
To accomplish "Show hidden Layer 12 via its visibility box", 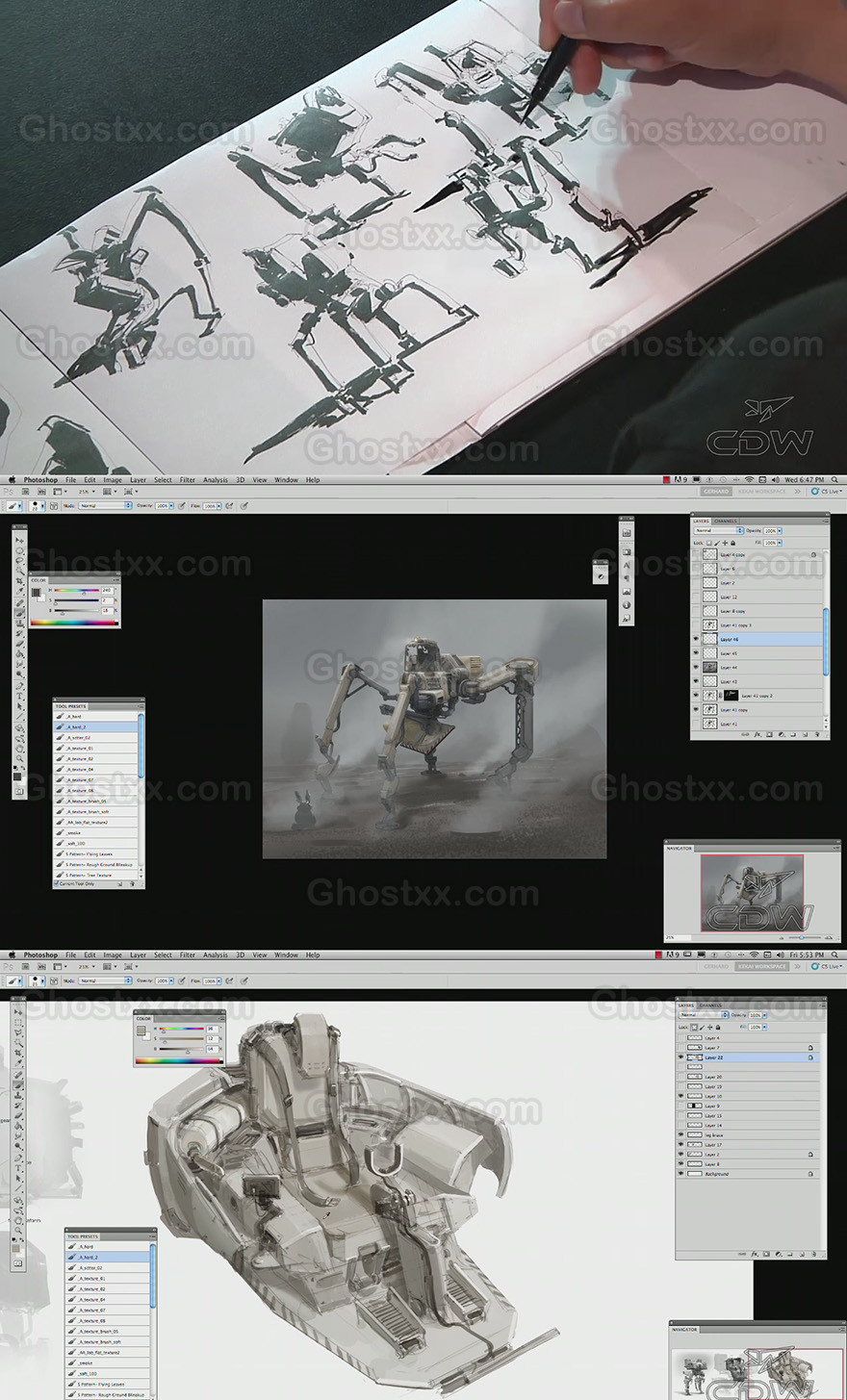I will coord(696,597).
